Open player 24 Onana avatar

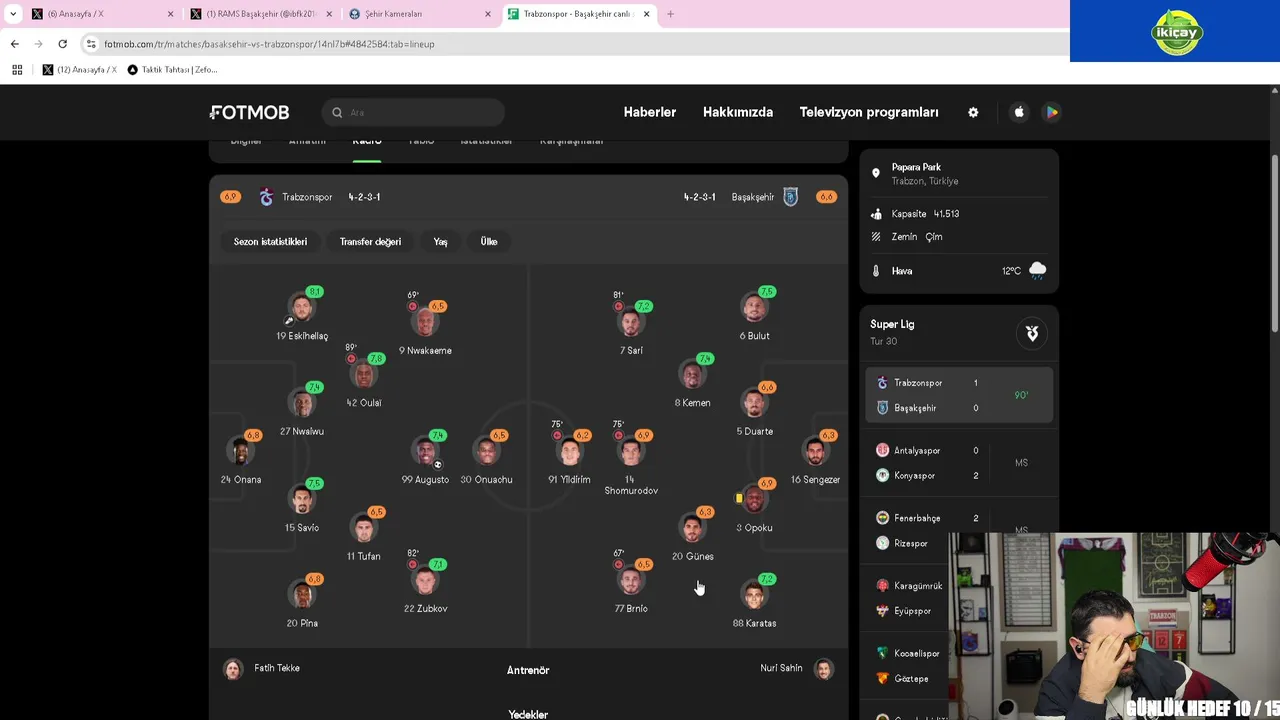(240, 451)
